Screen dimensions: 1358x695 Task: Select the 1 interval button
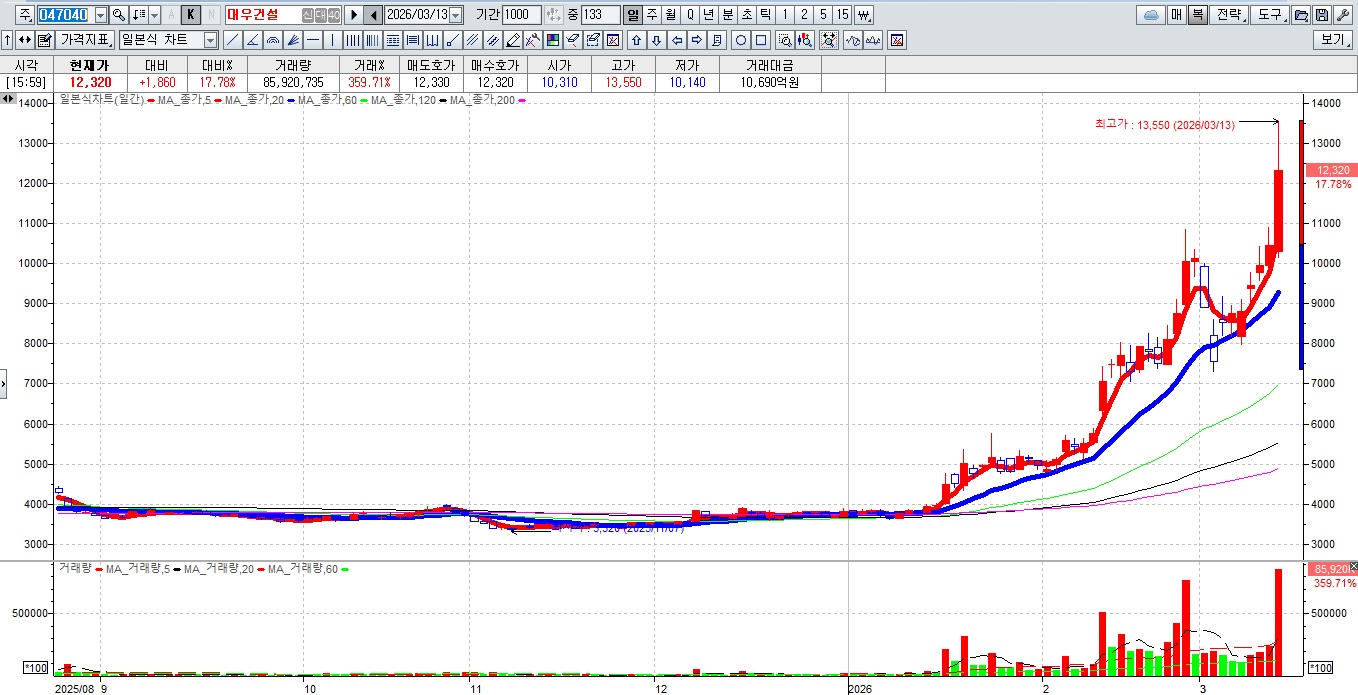tap(785, 15)
